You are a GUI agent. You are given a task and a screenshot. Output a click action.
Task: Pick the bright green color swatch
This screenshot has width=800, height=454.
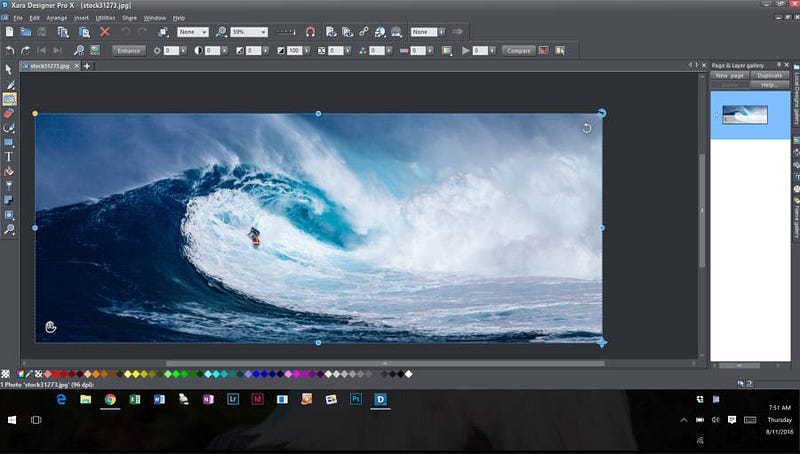(176, 374)
